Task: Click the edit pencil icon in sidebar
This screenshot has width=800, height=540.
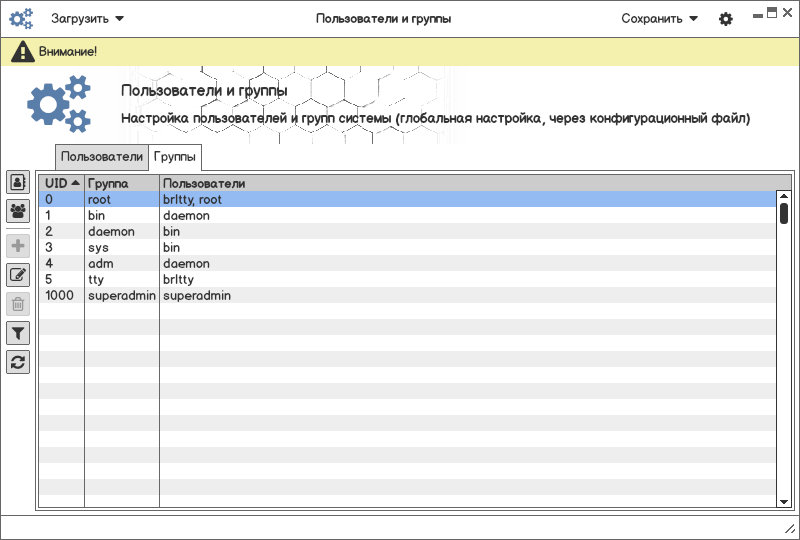Action: pos(18,275)
